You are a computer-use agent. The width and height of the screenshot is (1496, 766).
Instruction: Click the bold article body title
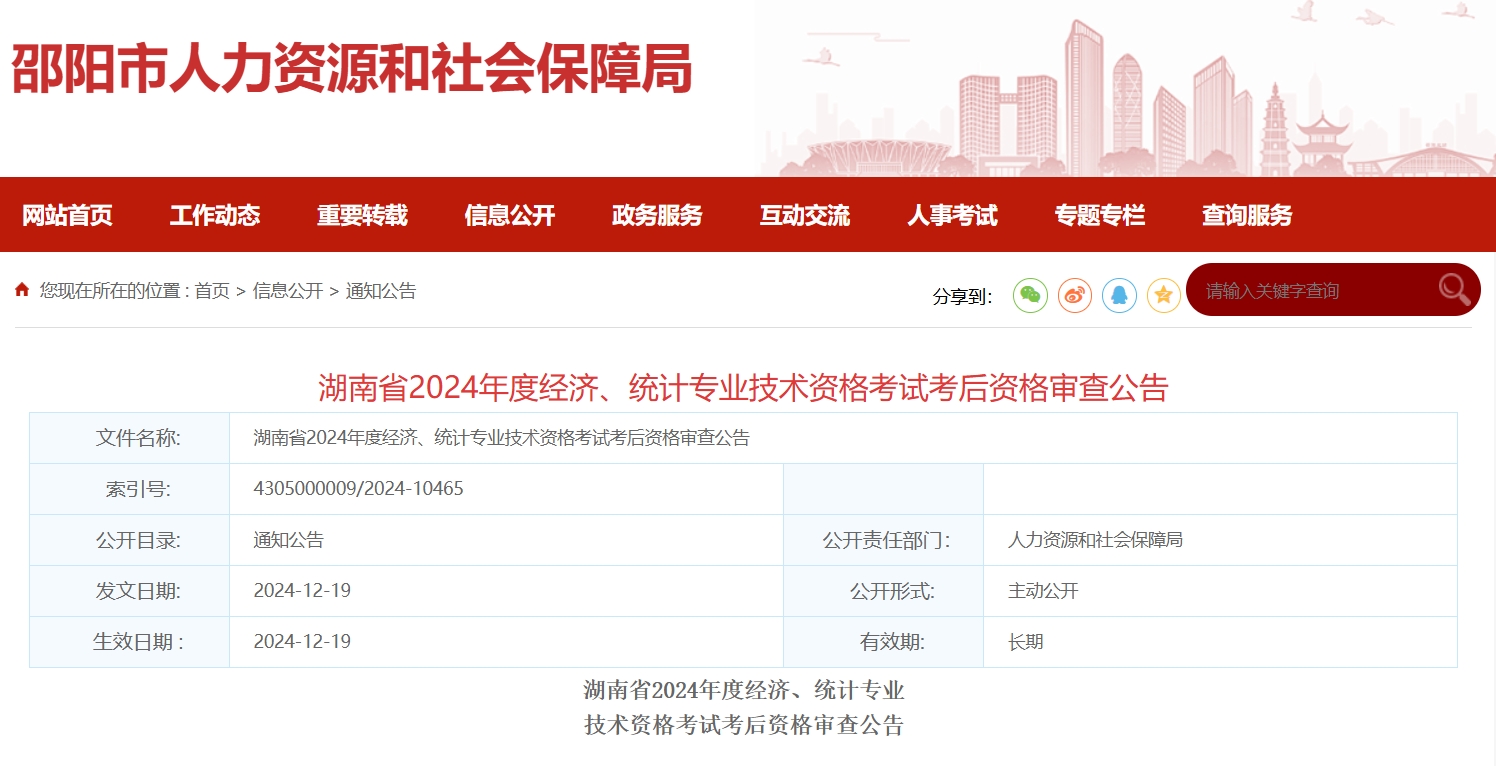744,708
